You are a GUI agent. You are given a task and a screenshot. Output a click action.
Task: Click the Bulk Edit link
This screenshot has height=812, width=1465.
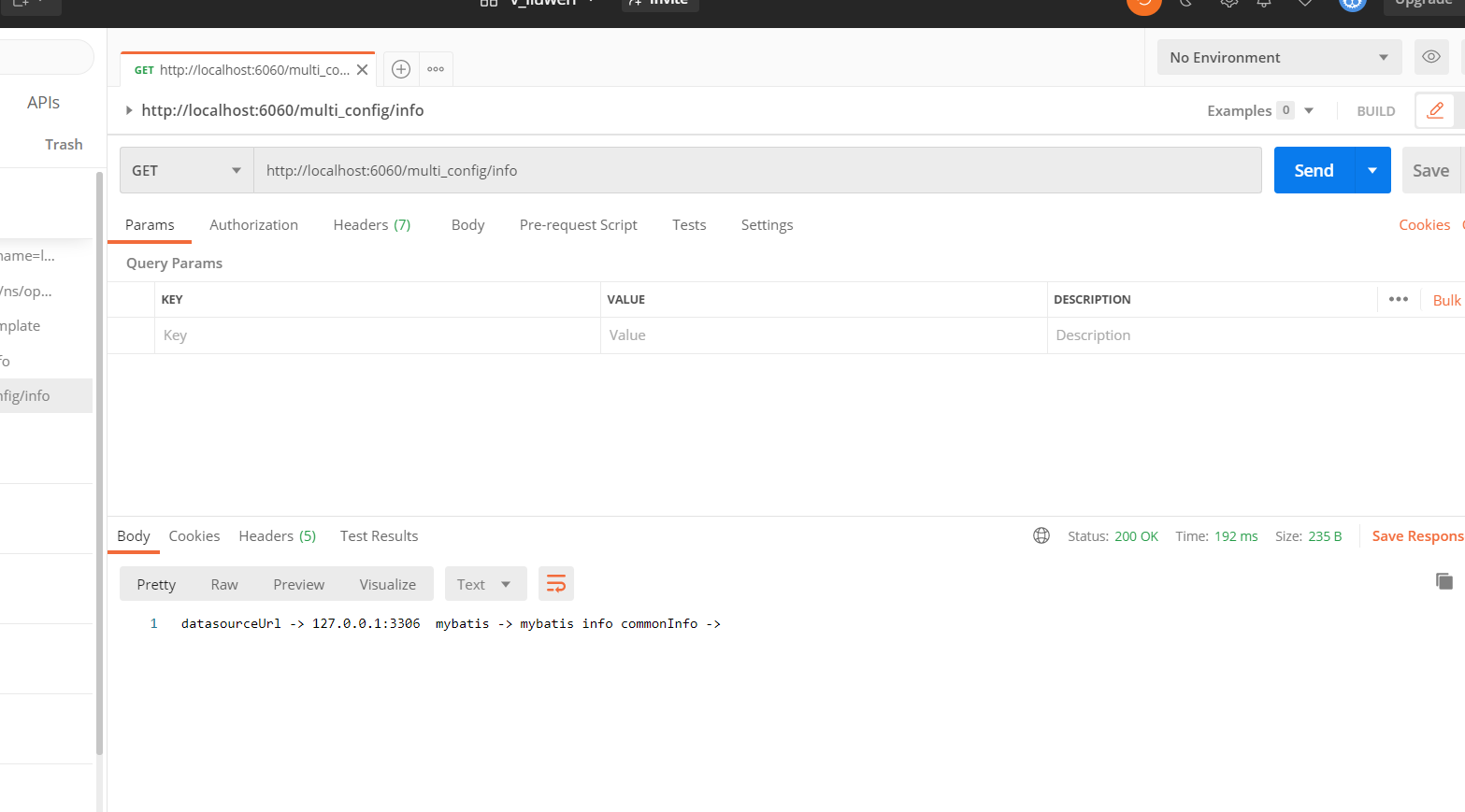pyautogui.click(x=1447, y=300)
